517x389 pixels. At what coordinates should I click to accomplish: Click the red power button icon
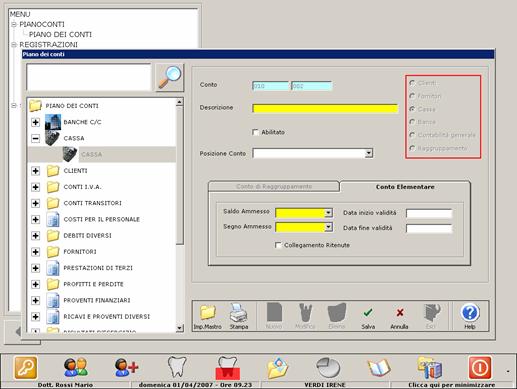pyautogui.click(x=480, y=368)
